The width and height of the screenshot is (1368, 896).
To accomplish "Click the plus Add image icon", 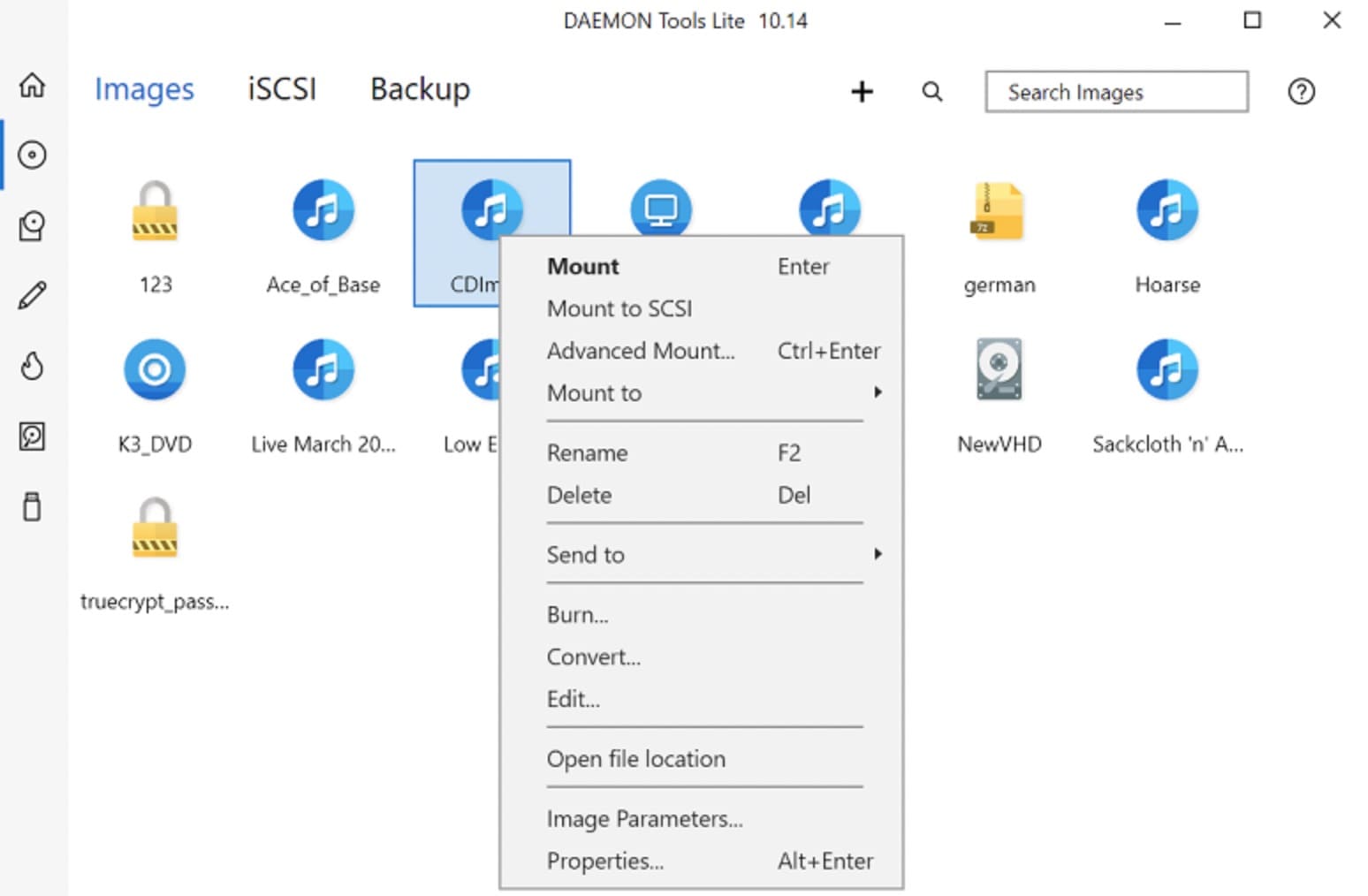I will (x=862, y=91).
